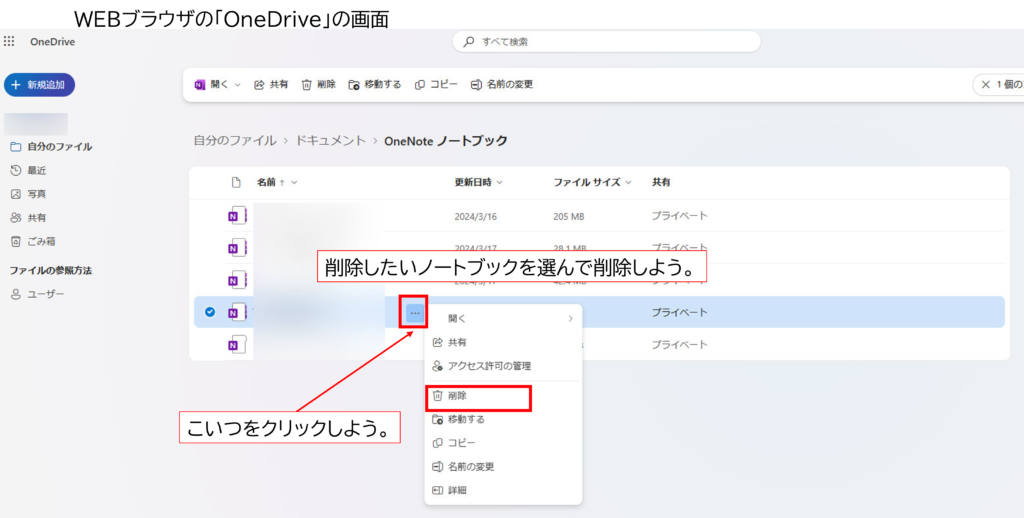This screenshot has height=518, width=1024.
Task: Choose コピー in the context menu
Action: point(503,443)
